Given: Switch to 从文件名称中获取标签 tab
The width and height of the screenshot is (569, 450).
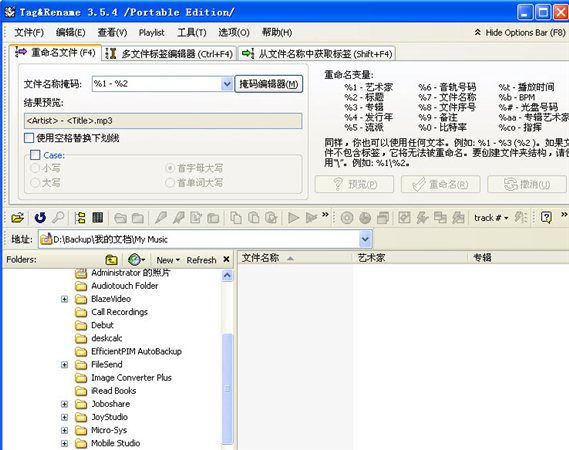Looking at the screenshot, I should point(317,54).
